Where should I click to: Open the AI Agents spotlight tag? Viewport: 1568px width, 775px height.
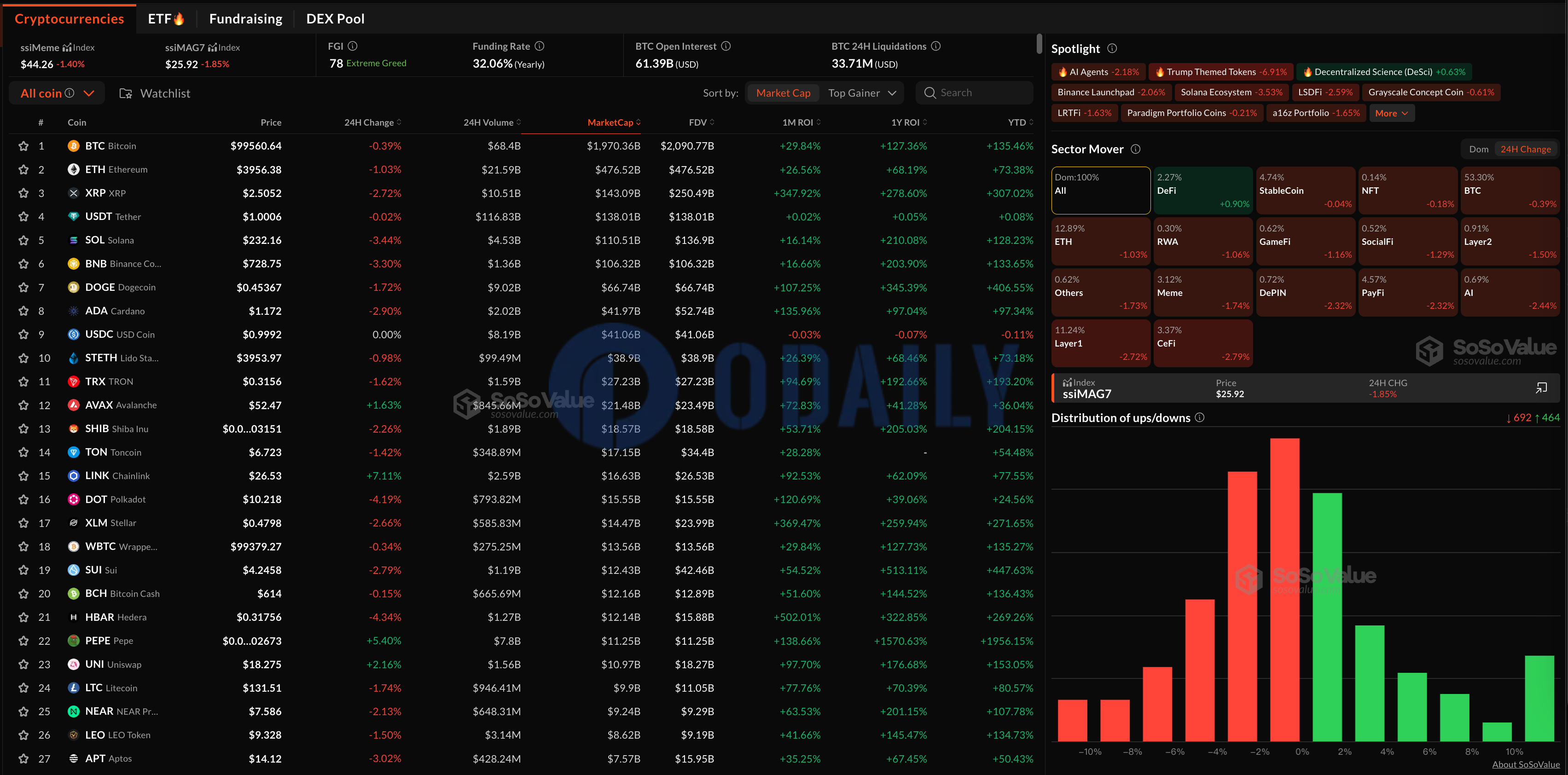1098,72
